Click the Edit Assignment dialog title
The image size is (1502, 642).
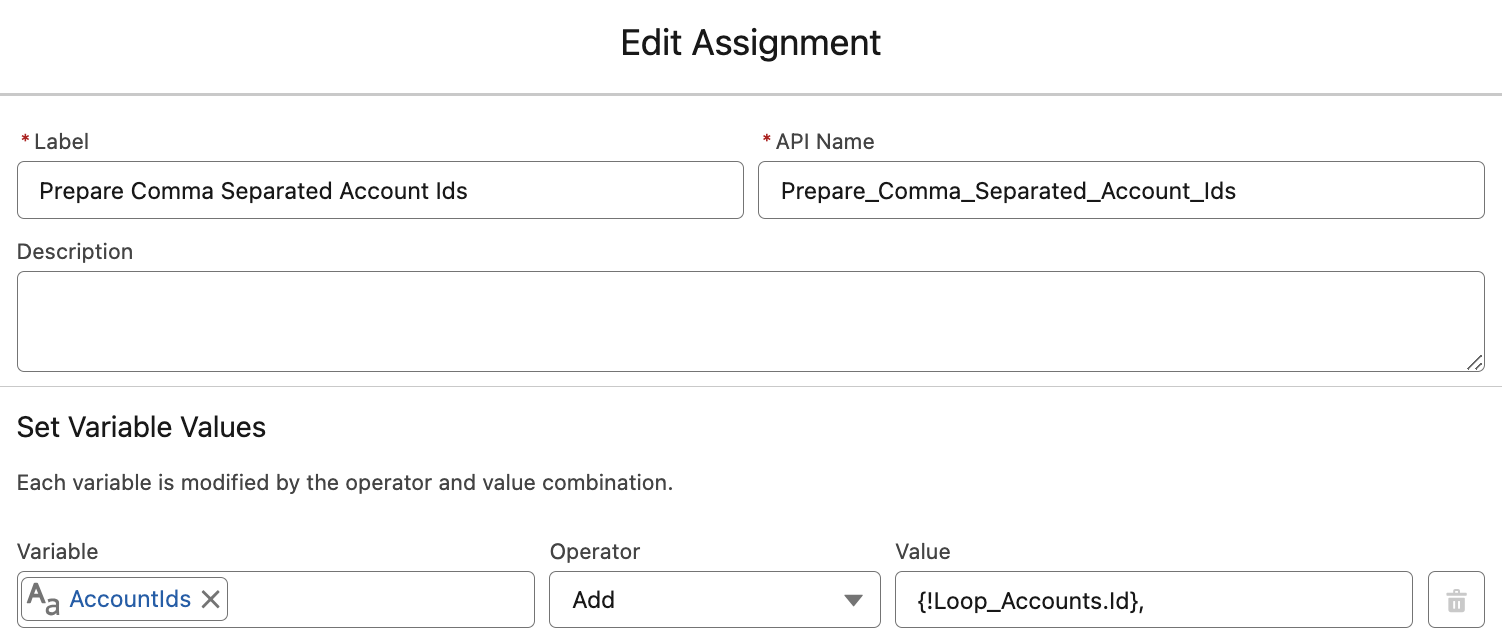750,42
